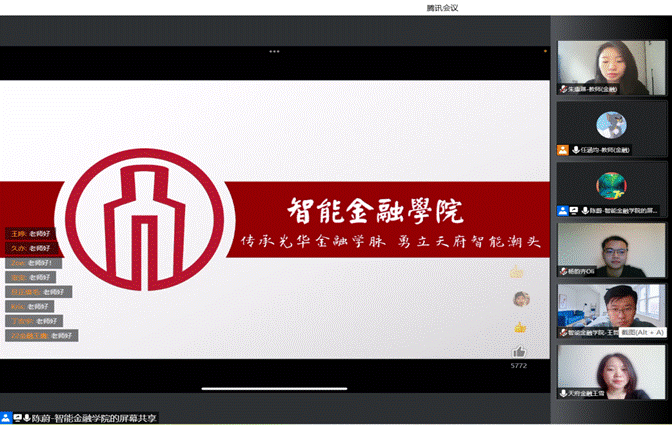672x425 pixels.
Task: Click the white home indicator bar below the slide
Action: [274, 389]
